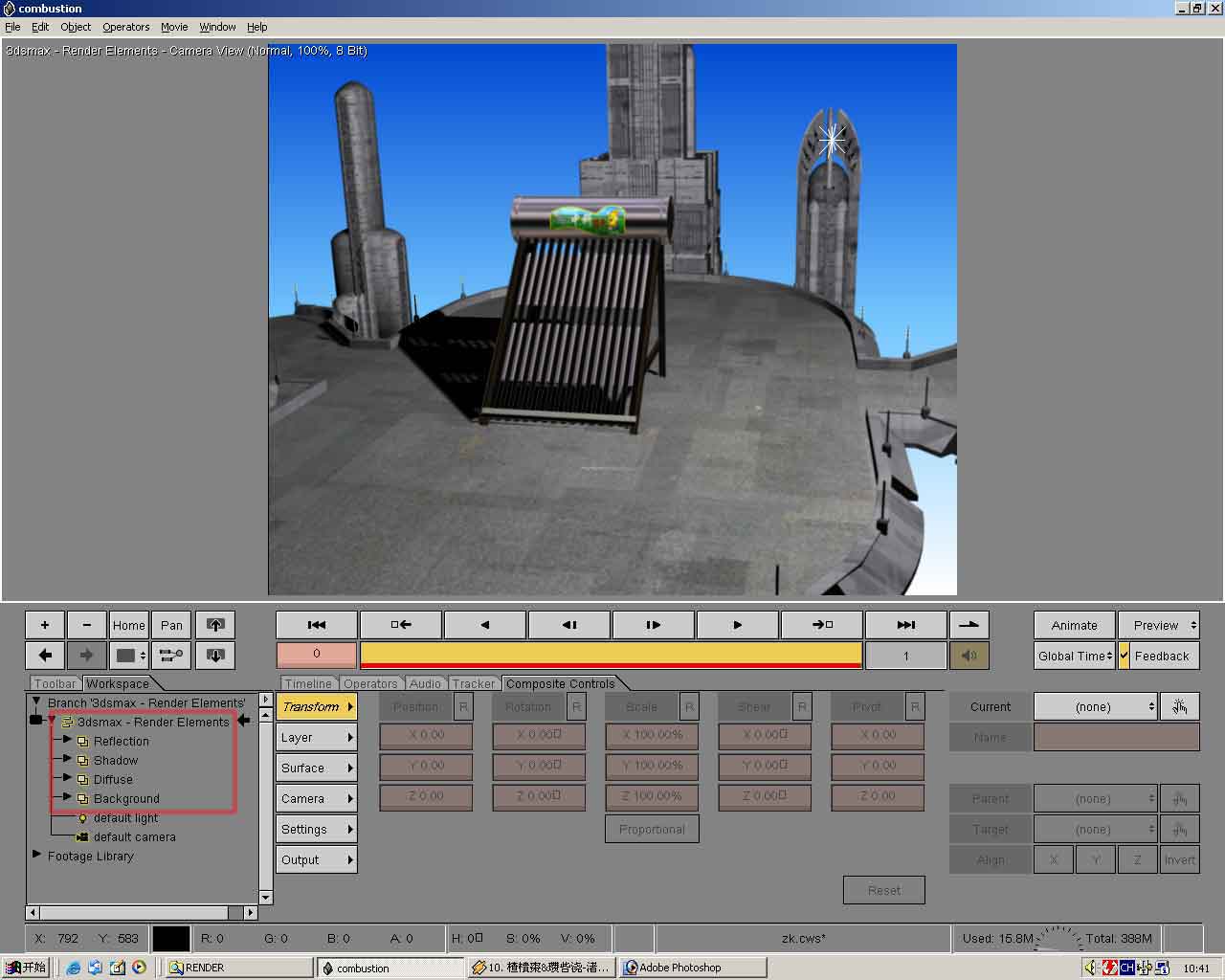Open the Operators menu
This screenshot has width=1225, height=980.
click(125, 27)
